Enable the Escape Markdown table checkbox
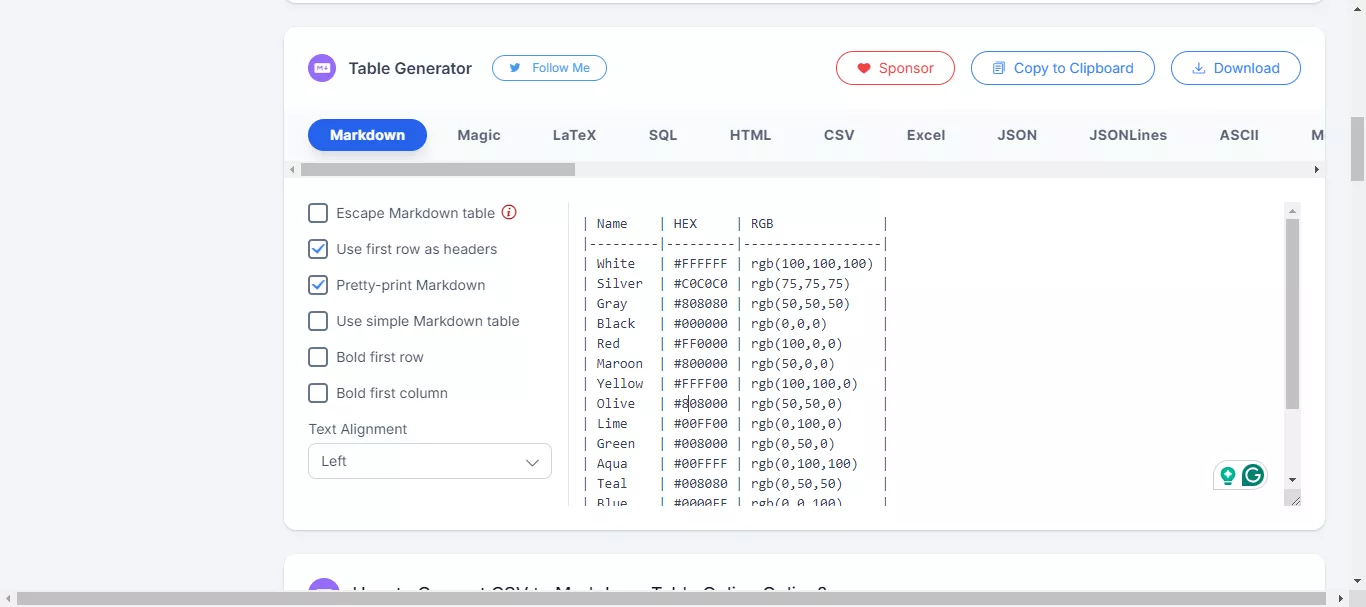The height and width of the screenshot is (607, 1366). point(318,213)
